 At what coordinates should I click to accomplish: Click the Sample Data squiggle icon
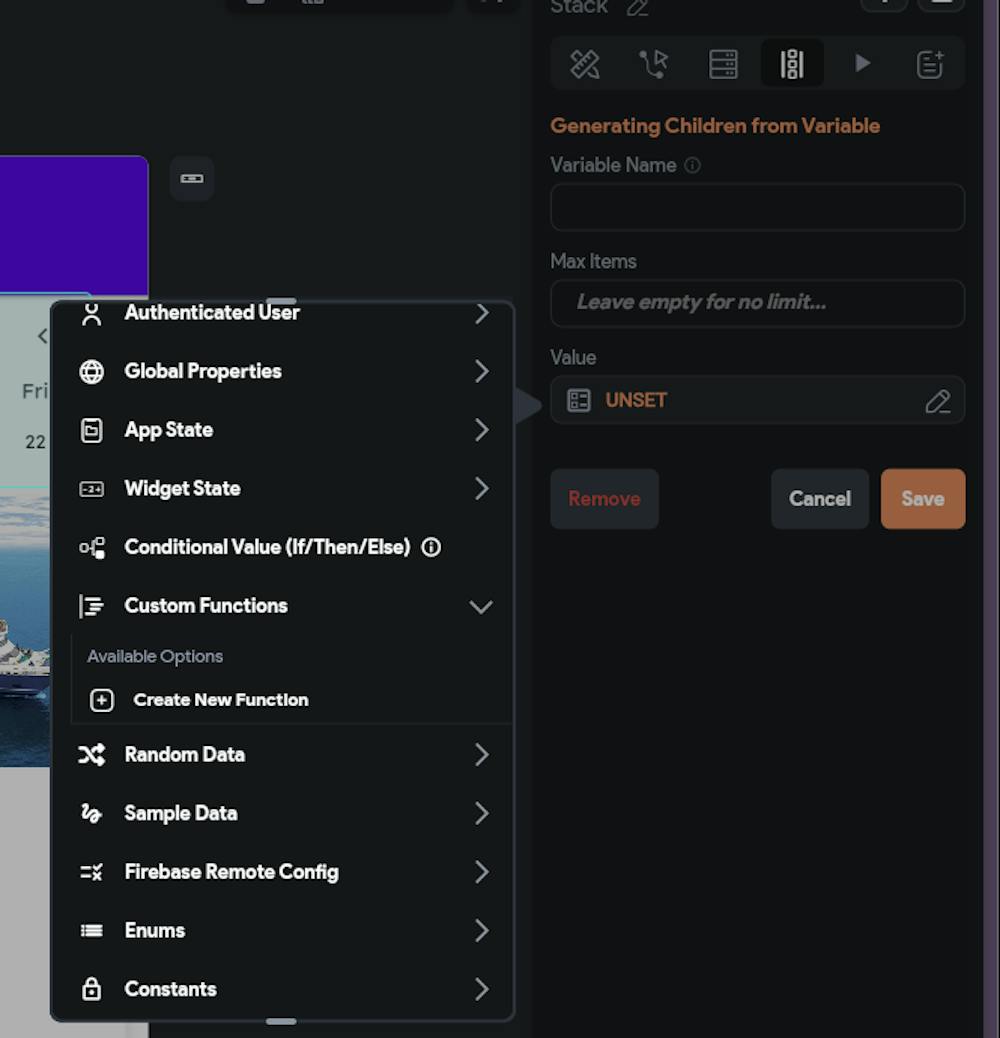tap(91, 813)
